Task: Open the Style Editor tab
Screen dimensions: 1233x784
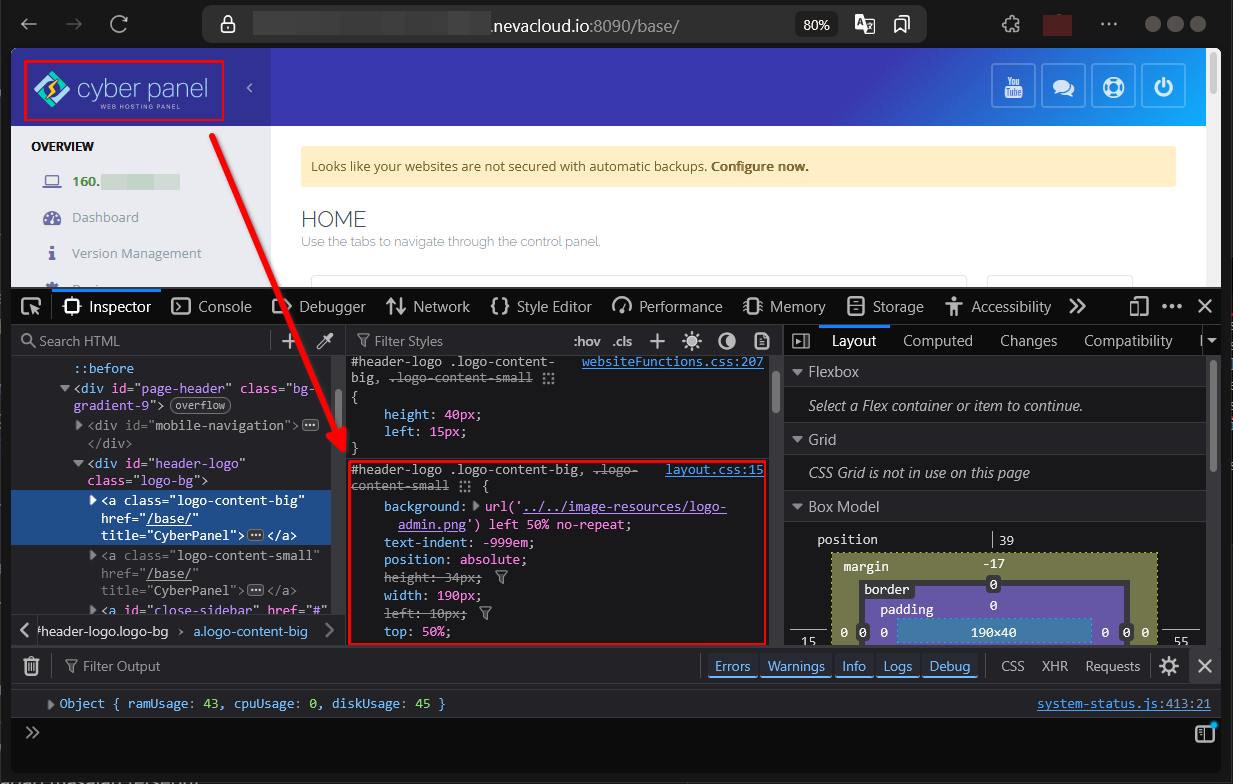Action: 541,306
